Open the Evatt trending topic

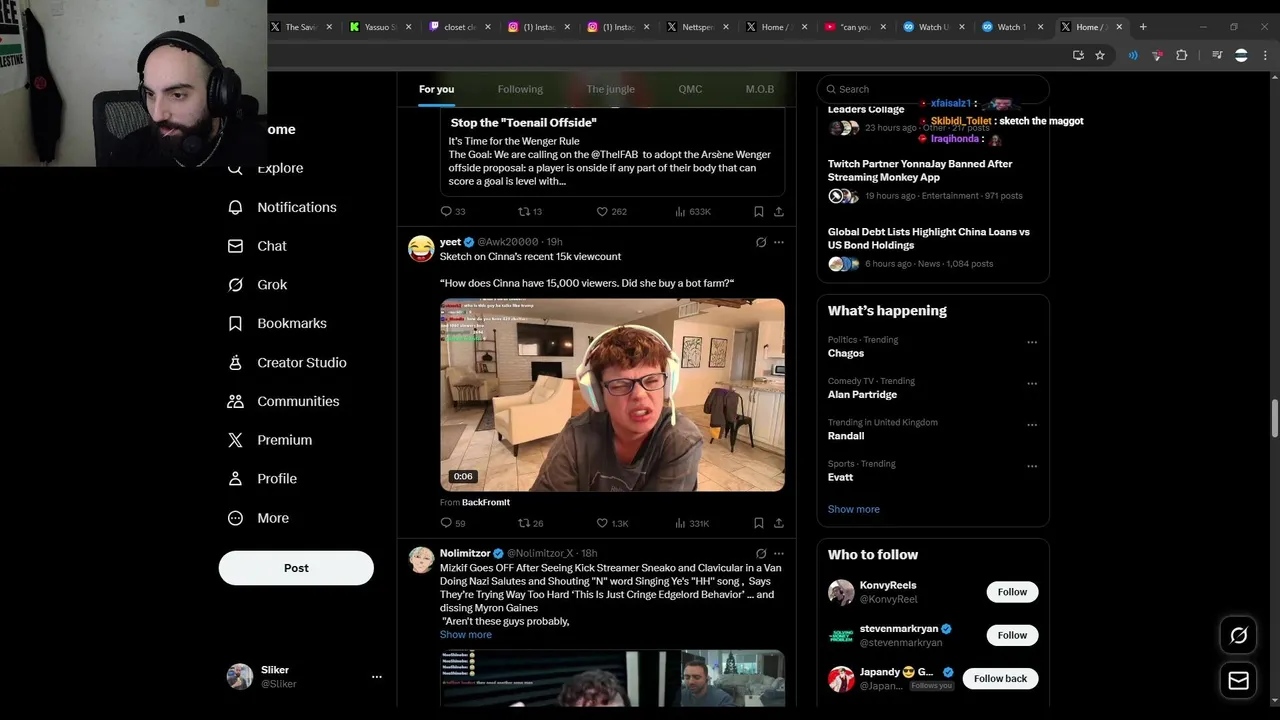point(840,477)
